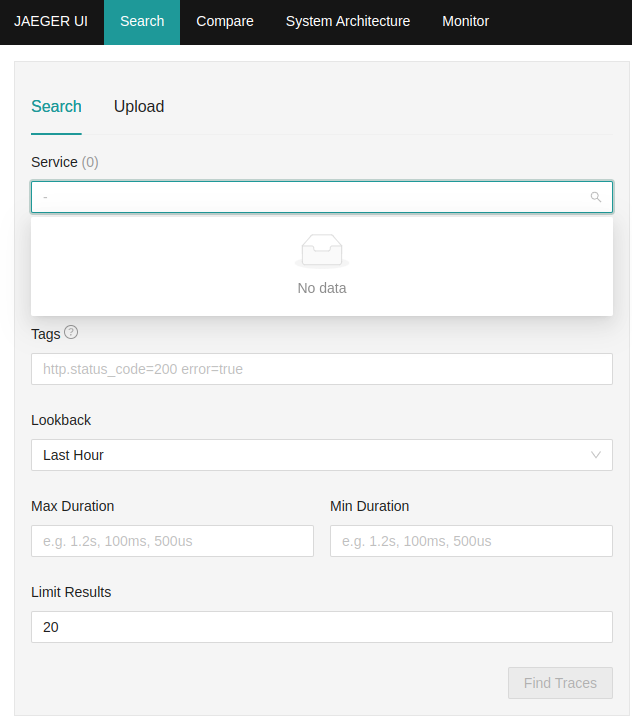Click the Find Traces button
This screenshot has height=718, width=632.
click(560, 683)
